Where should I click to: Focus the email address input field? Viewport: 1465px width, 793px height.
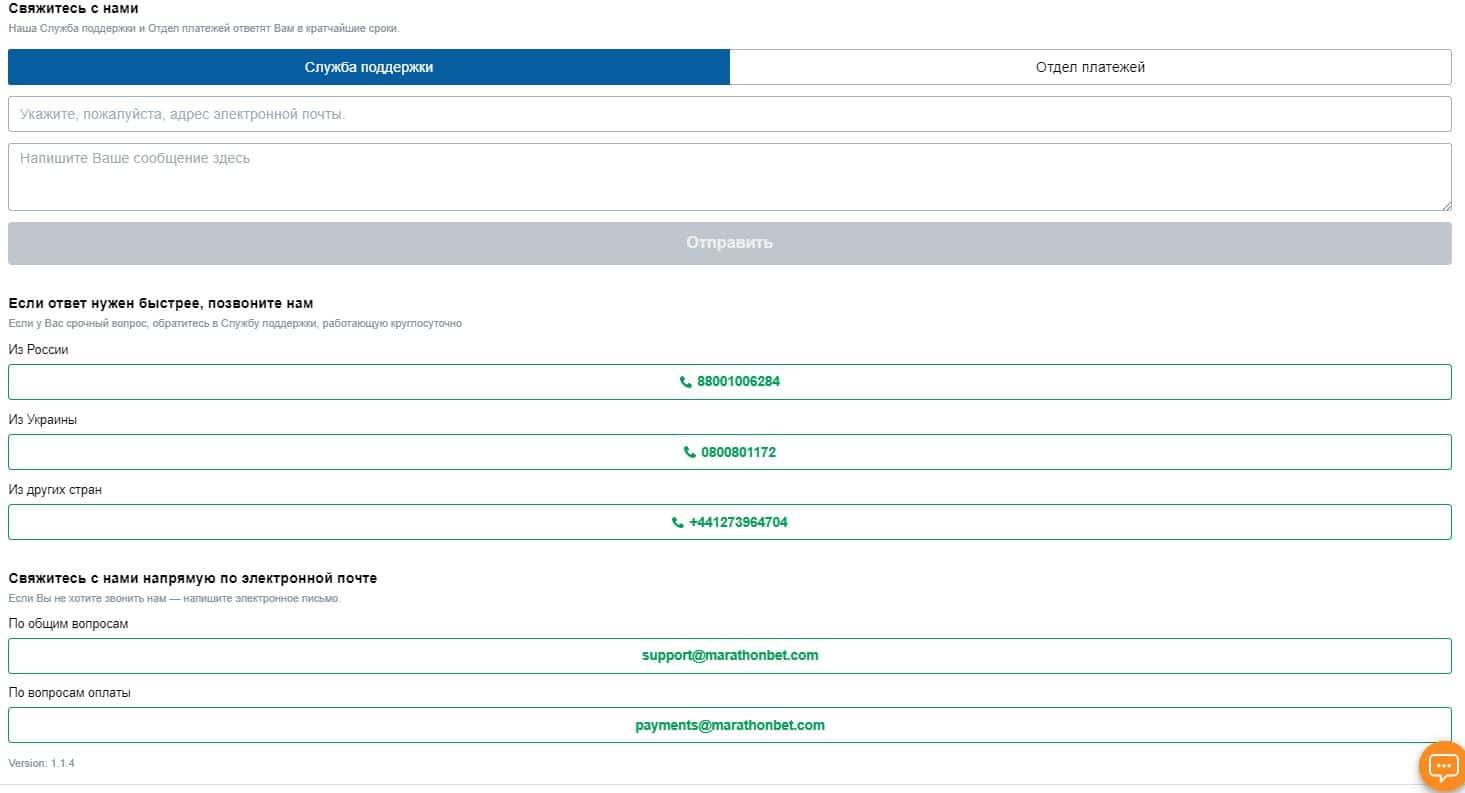tap(729, 114)
